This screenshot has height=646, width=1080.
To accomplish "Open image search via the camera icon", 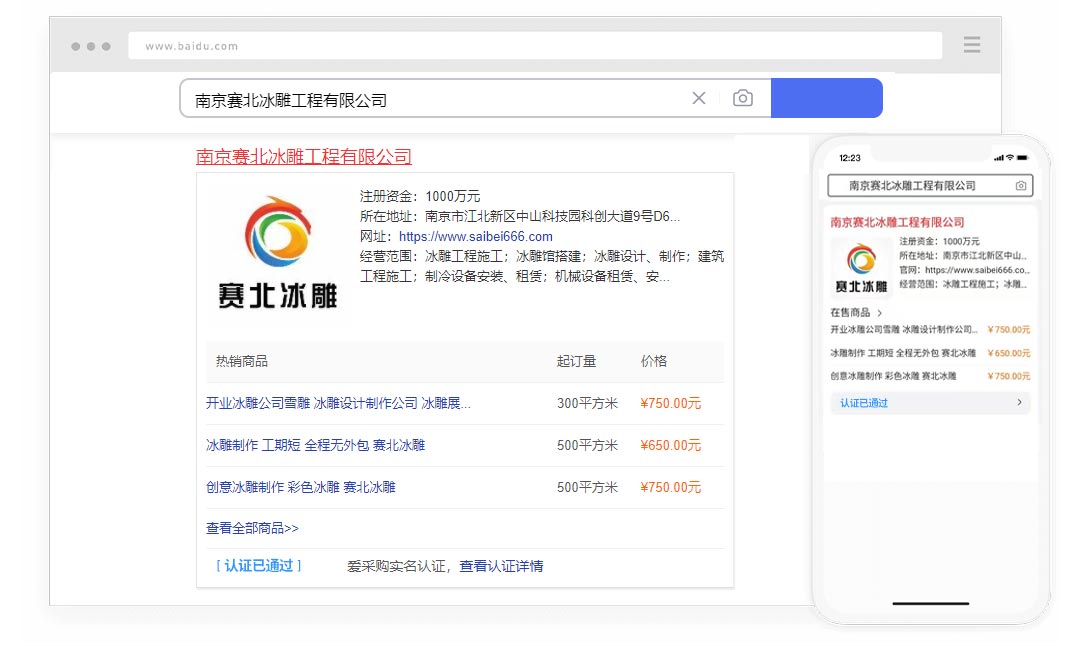I will pos(742,98).
